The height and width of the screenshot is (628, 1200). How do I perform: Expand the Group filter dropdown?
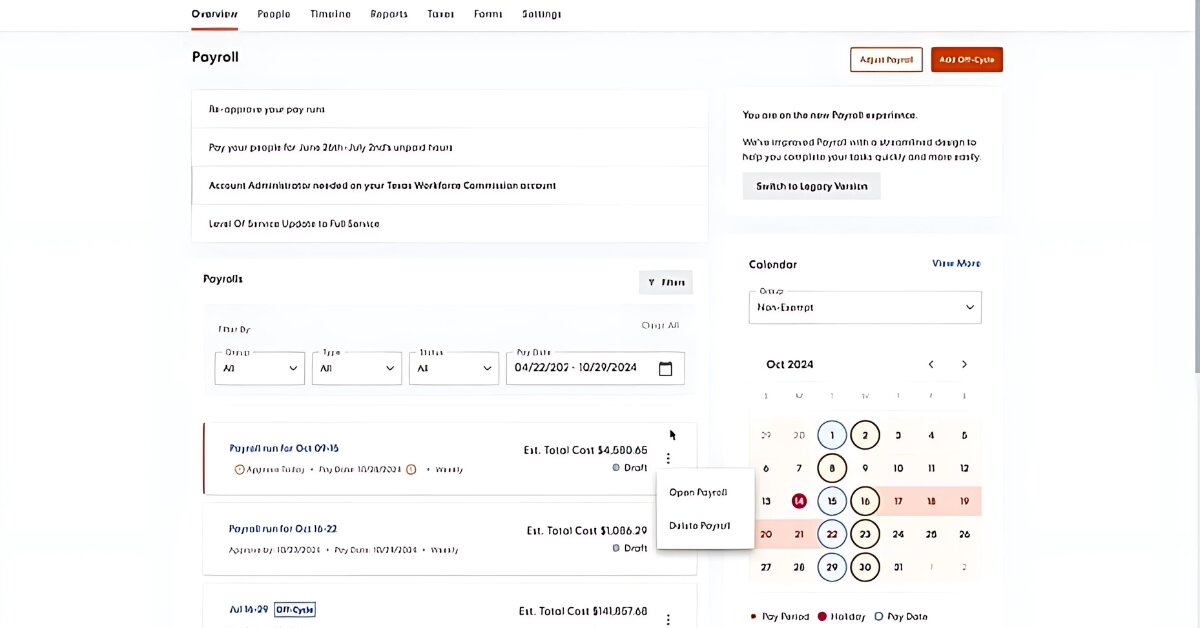[x=259, y=368]
